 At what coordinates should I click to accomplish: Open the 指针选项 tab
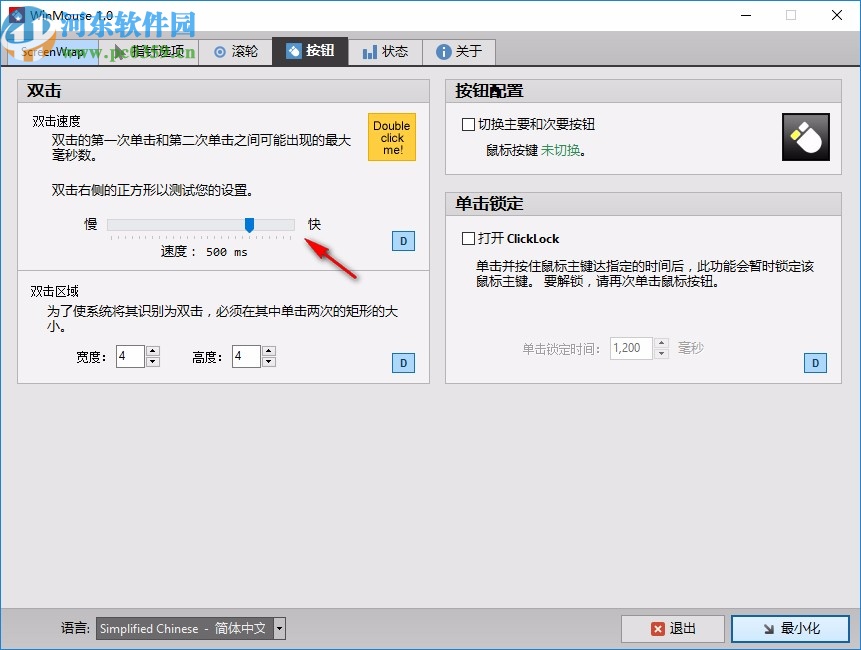pos(149,52)
